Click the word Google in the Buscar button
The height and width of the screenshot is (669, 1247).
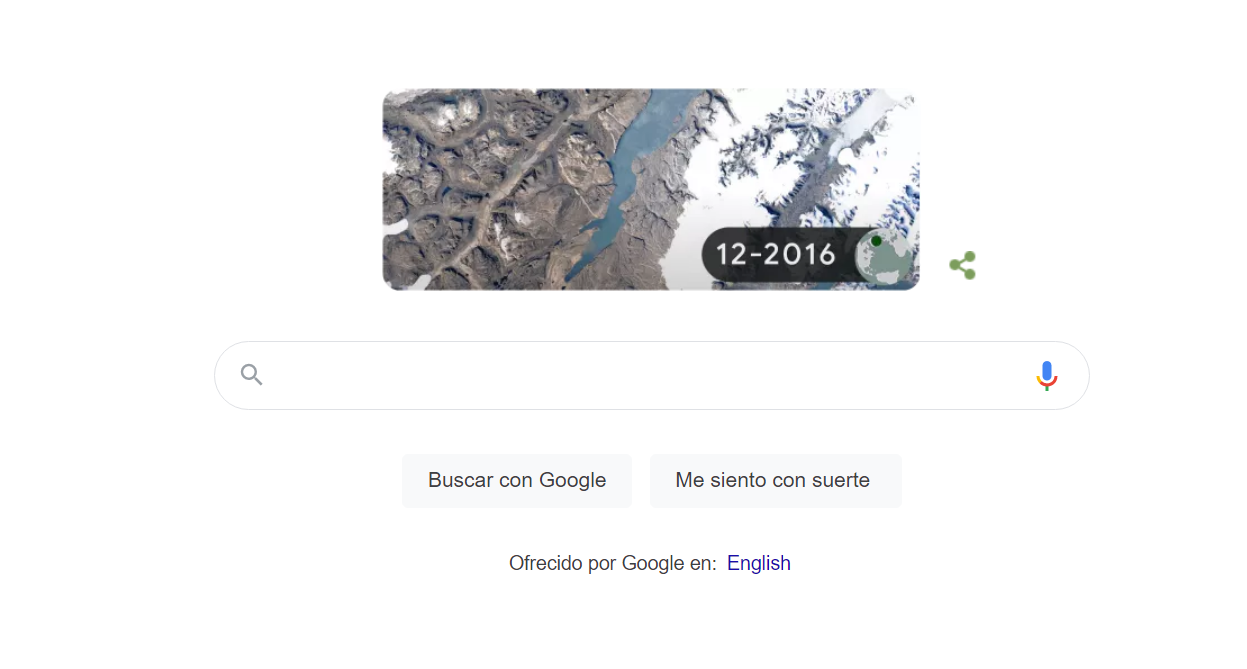[572, 480]
